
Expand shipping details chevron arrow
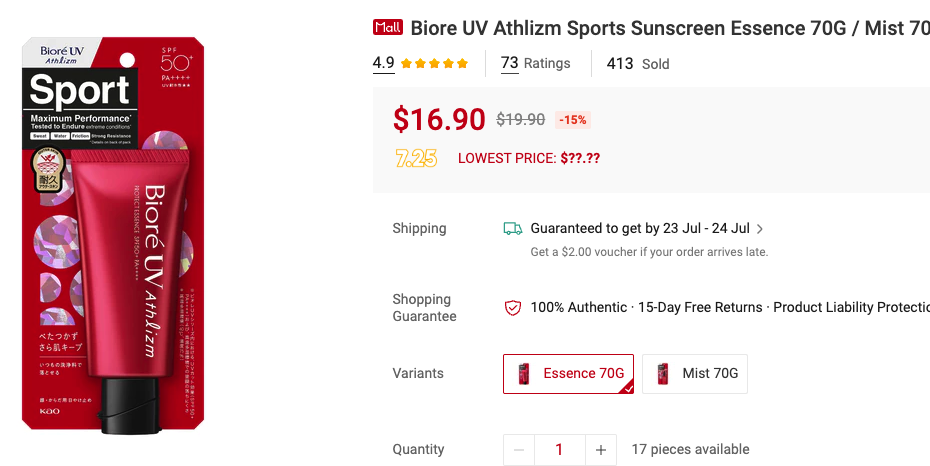(761, 229)
